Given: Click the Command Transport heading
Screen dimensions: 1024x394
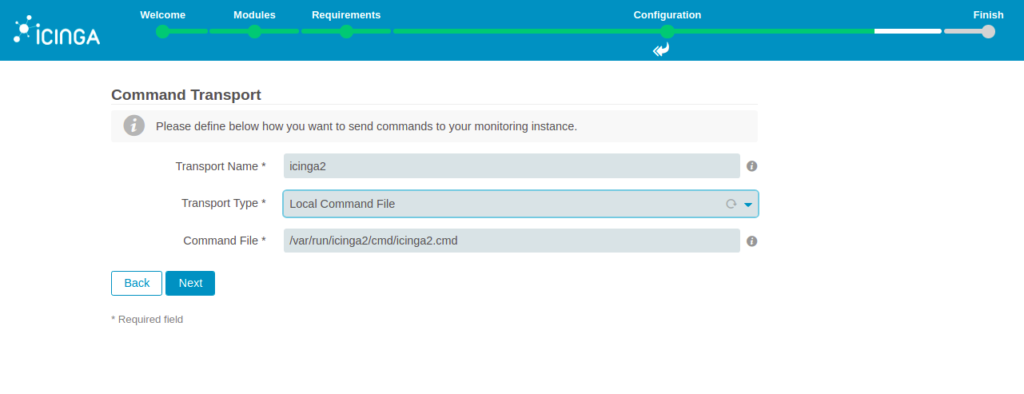Looking at the screenshot, I should coord(186,95).
